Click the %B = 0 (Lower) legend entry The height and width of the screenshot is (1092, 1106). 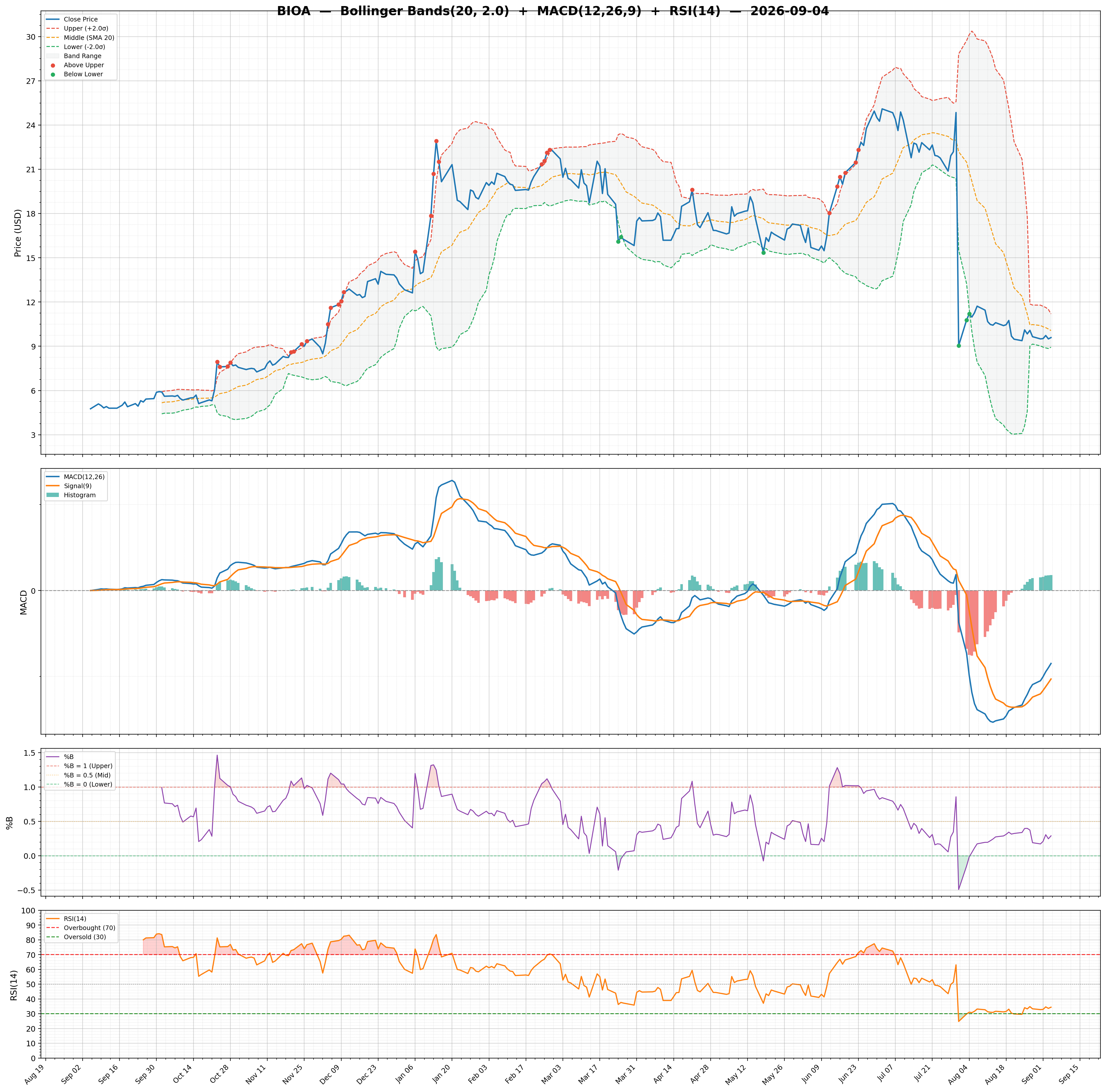80,785
